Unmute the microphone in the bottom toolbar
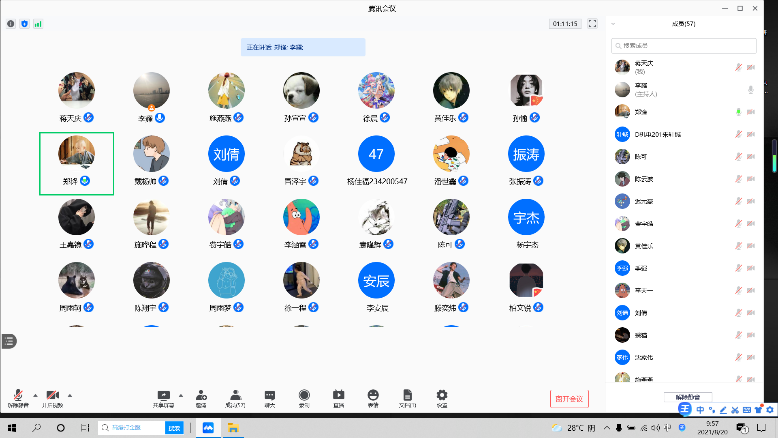The width and height of the screenshot is (778, 438). 17,395
